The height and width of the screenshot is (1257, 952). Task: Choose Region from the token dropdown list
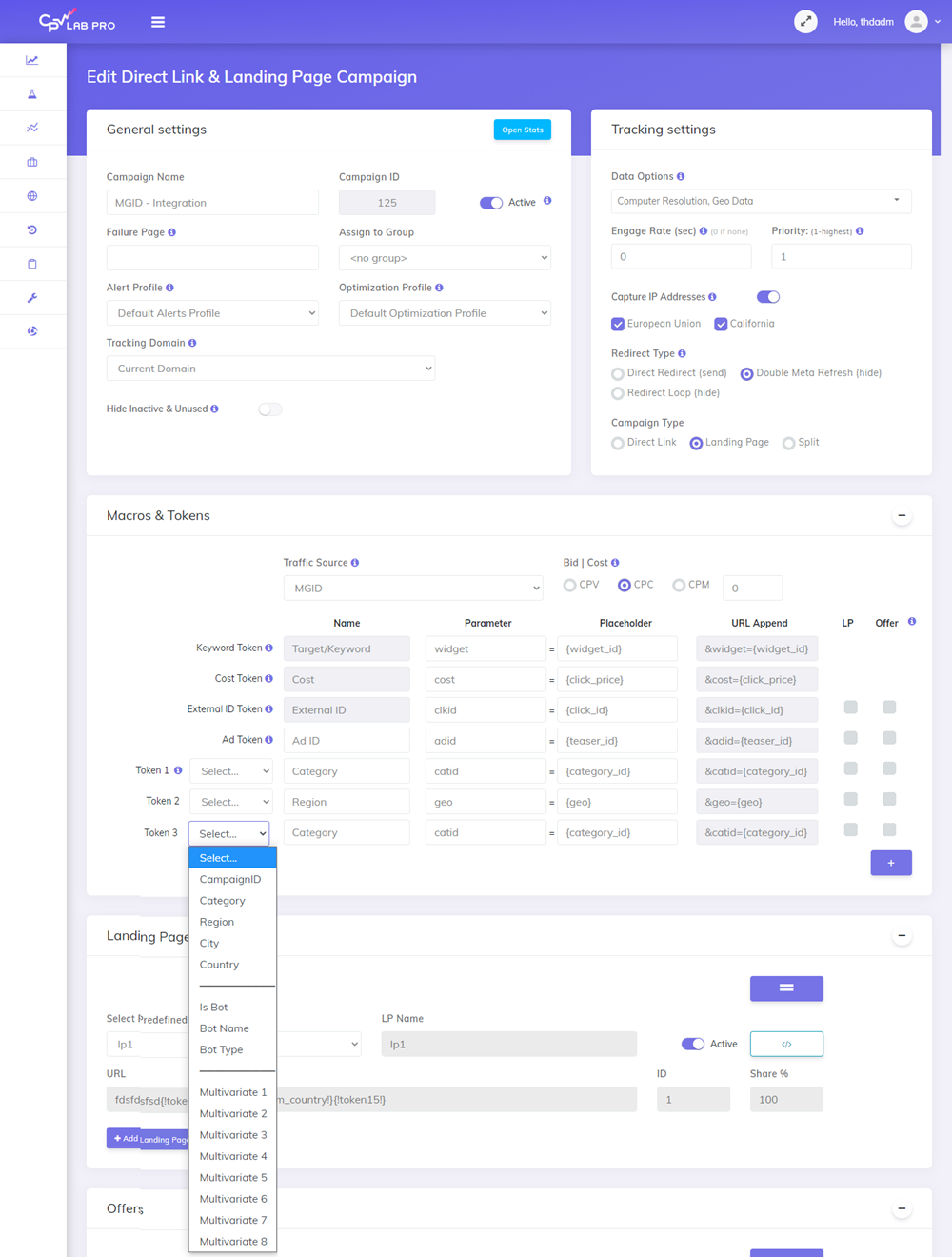[x=217, y=922]
